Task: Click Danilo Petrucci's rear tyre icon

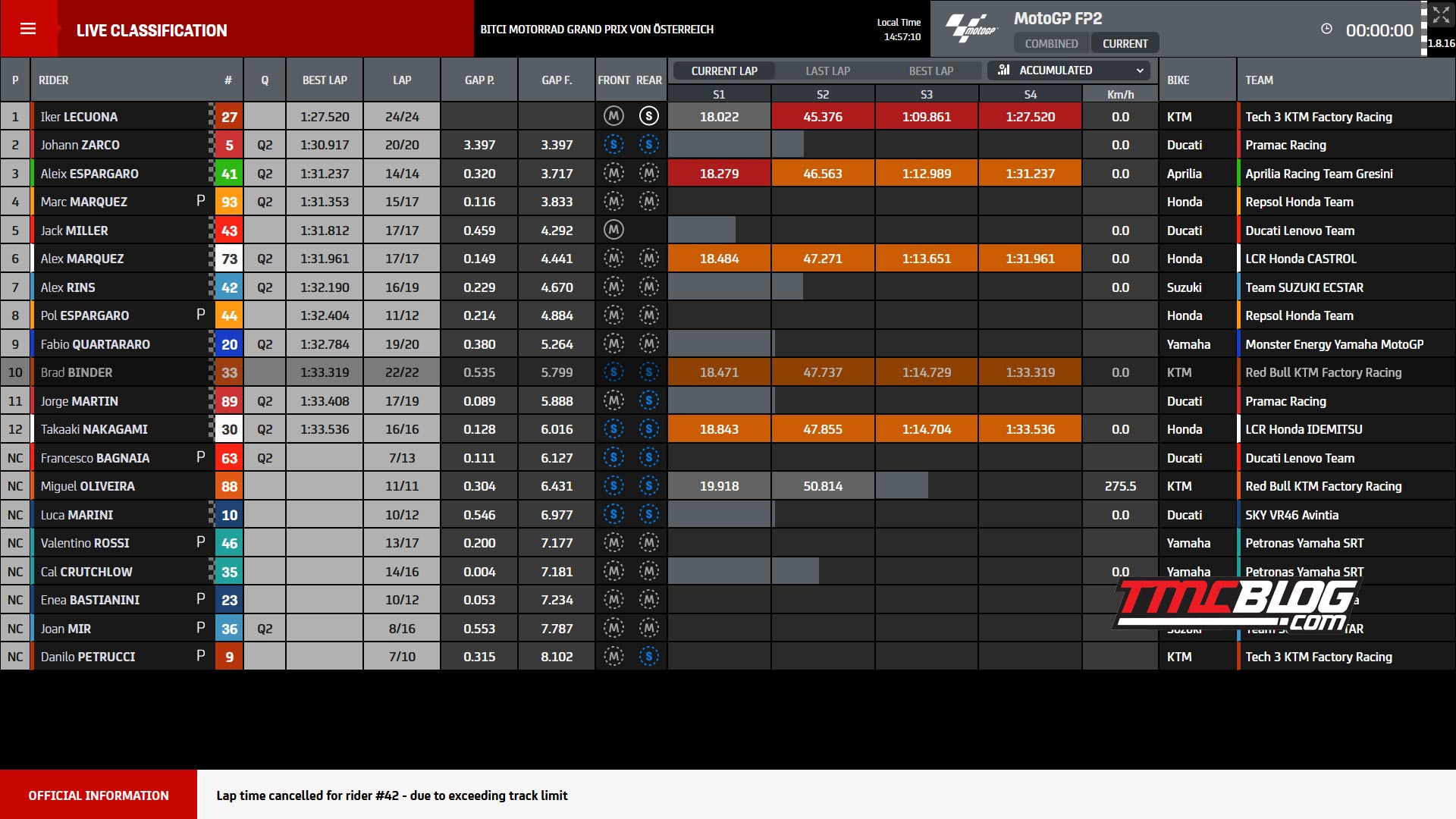Action: click(x=648, y=656)
